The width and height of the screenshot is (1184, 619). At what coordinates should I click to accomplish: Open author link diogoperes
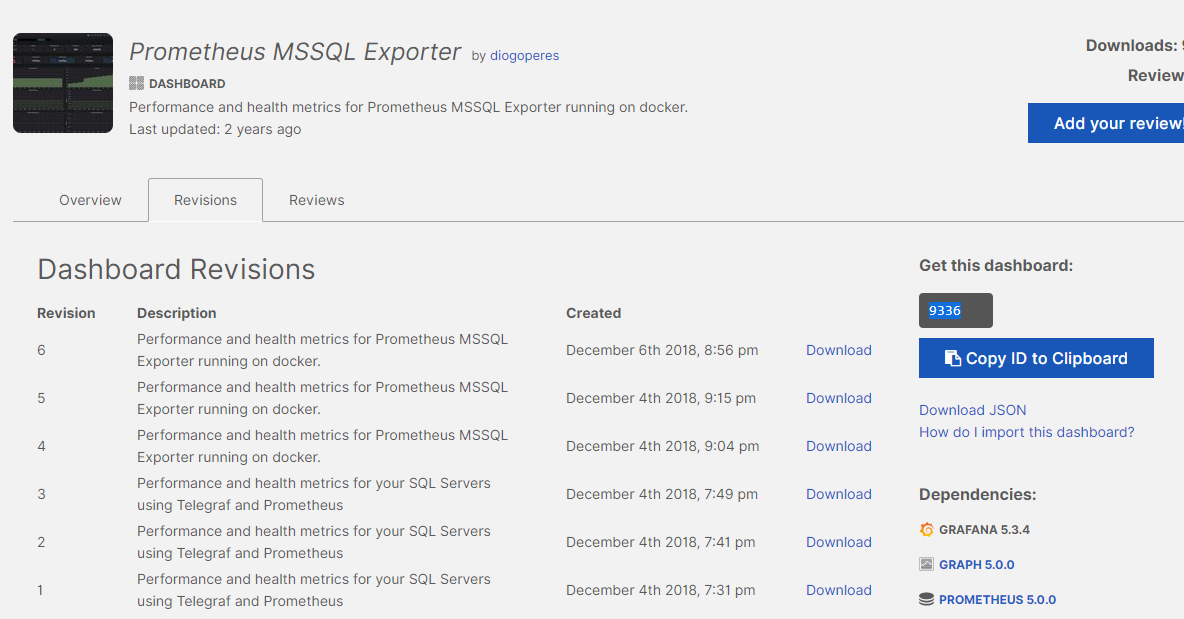click(x=524, y=56)
